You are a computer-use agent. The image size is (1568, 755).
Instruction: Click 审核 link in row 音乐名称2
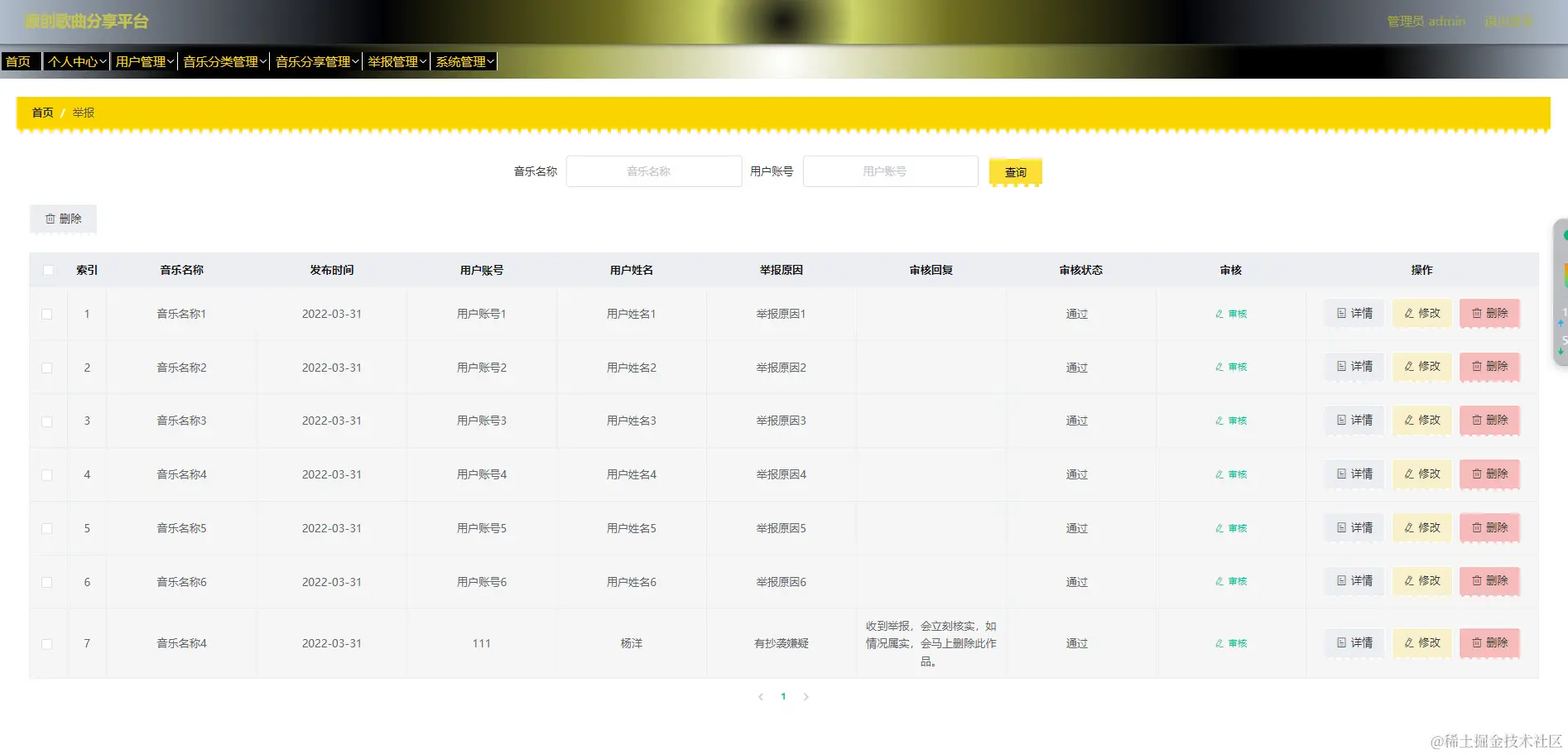click(x=1231, y=367)
